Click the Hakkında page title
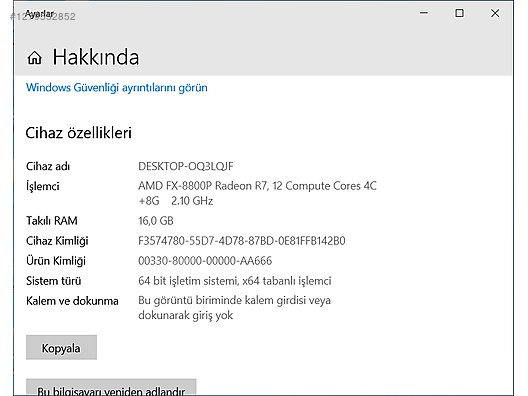 tap(96, 57)
